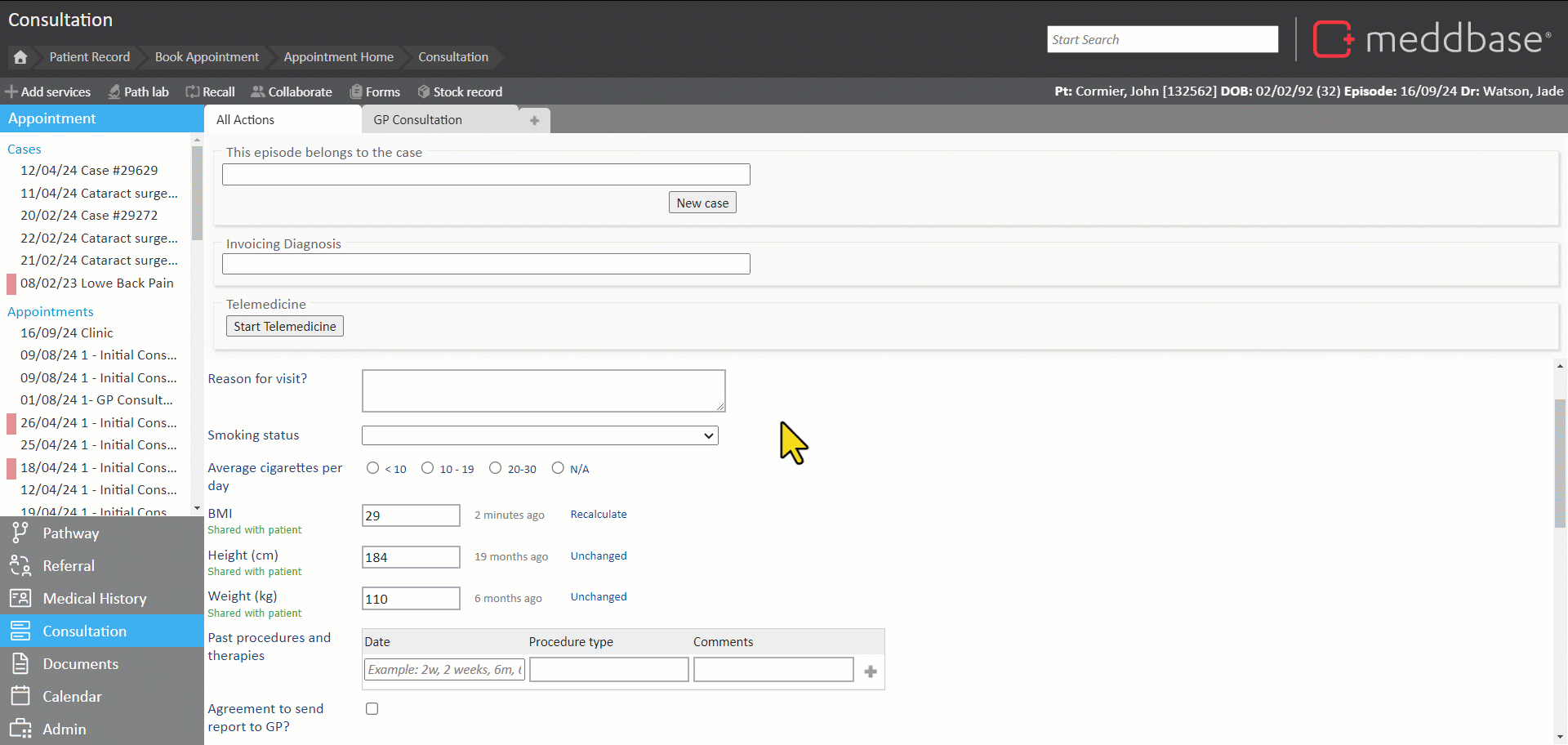
Task: Switch to the GP Consultation tab
Action: coord(418,120)
